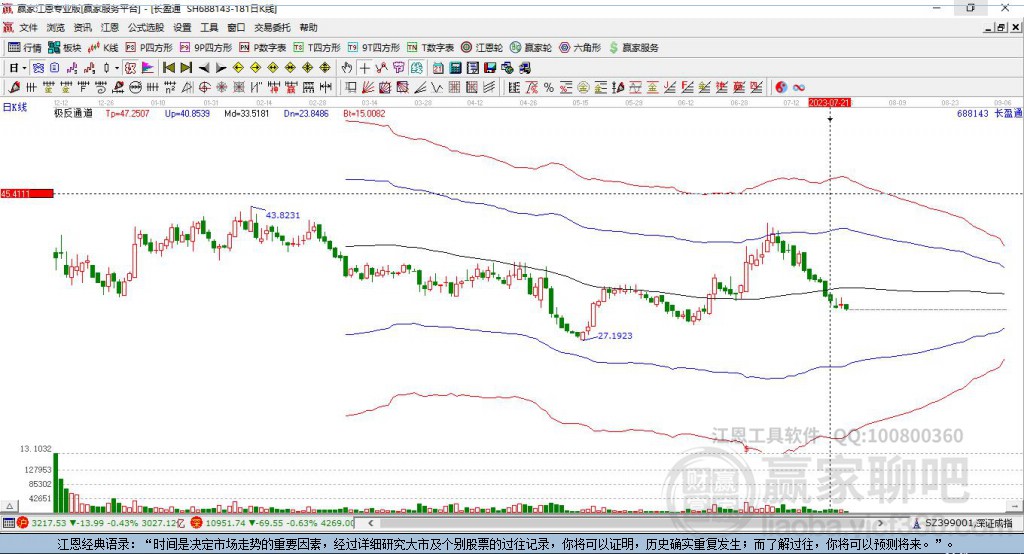1024x554 pixels.
Task: Select the percent % tool
Action: (549, 88)
